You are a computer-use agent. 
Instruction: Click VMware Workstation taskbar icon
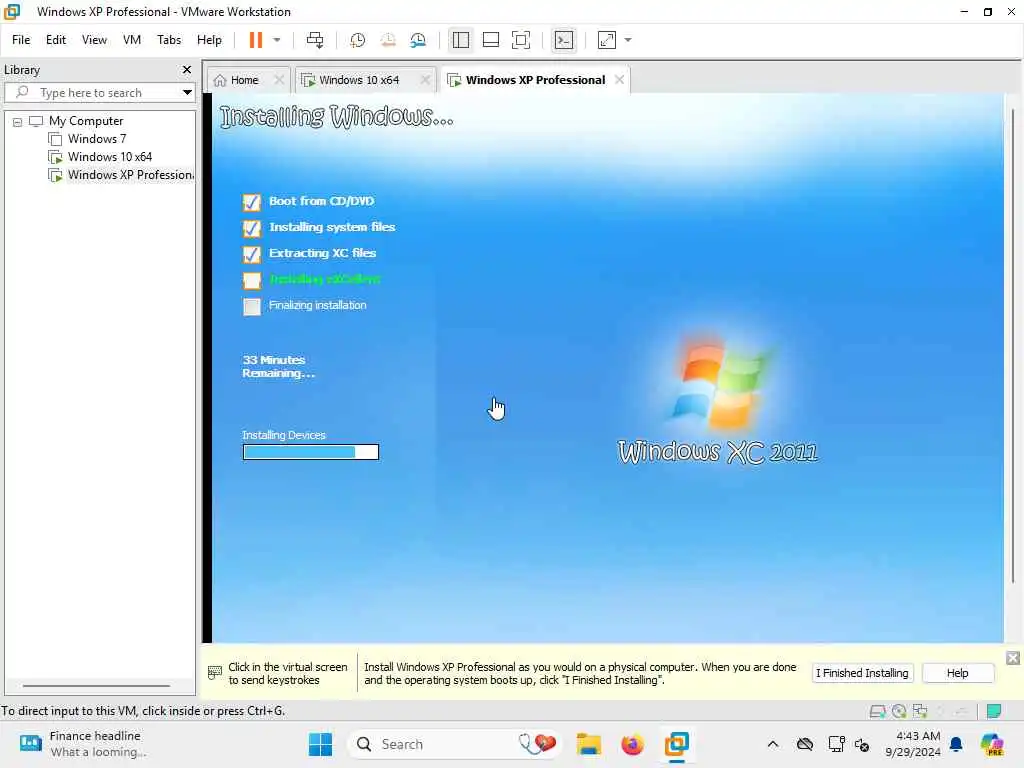[677, 744]
